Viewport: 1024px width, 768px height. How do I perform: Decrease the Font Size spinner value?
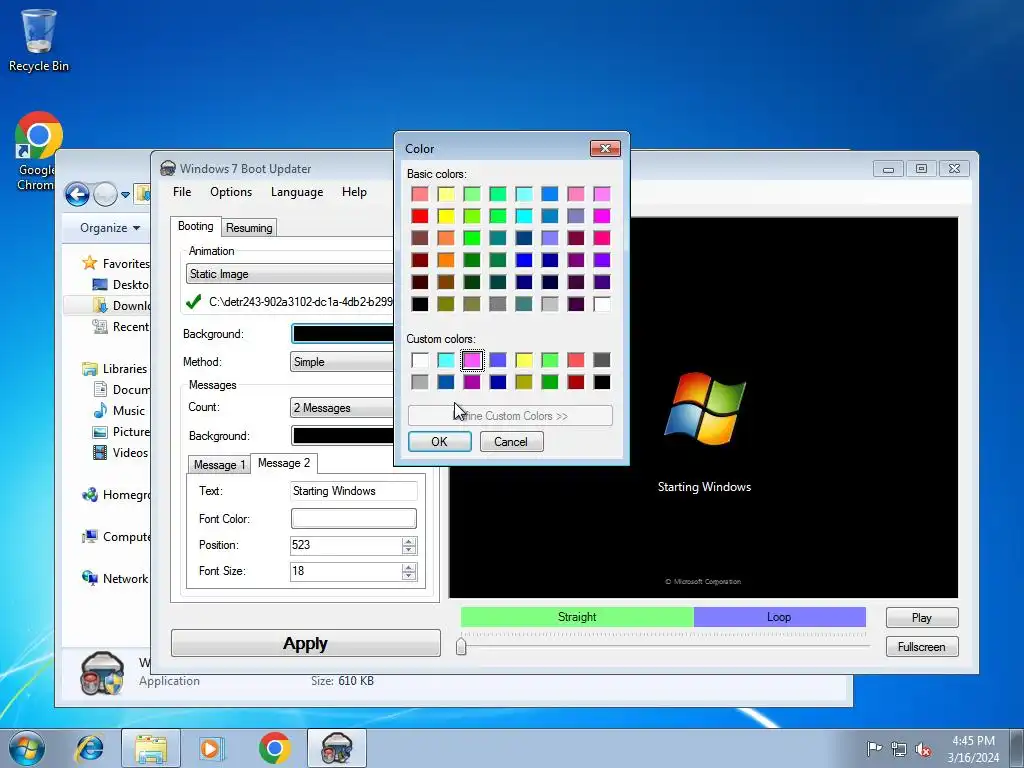point(409,576)
